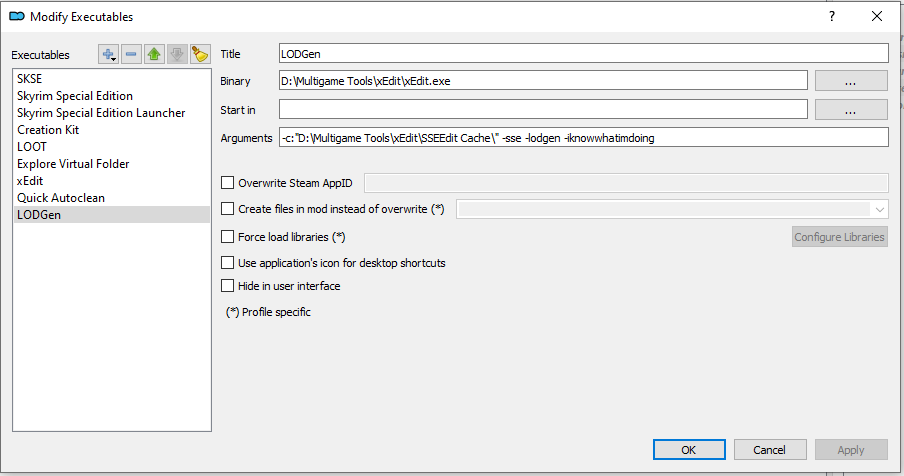904x476 pixels.
Task: Select Quick Autoclean executable entry
Action: (61, 198)
